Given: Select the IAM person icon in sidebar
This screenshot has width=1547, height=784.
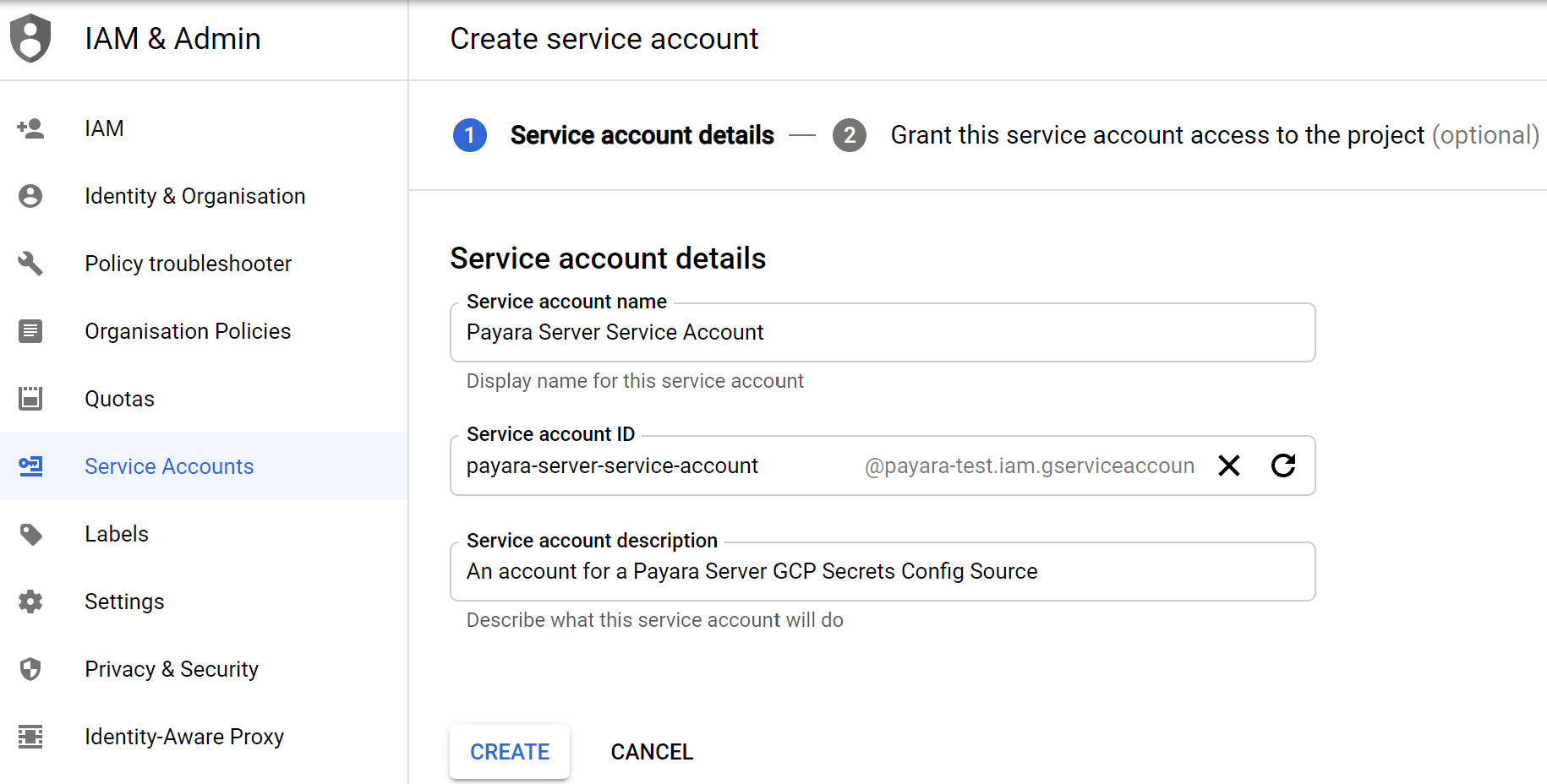Looking at the screenshot, I should 30,128.
